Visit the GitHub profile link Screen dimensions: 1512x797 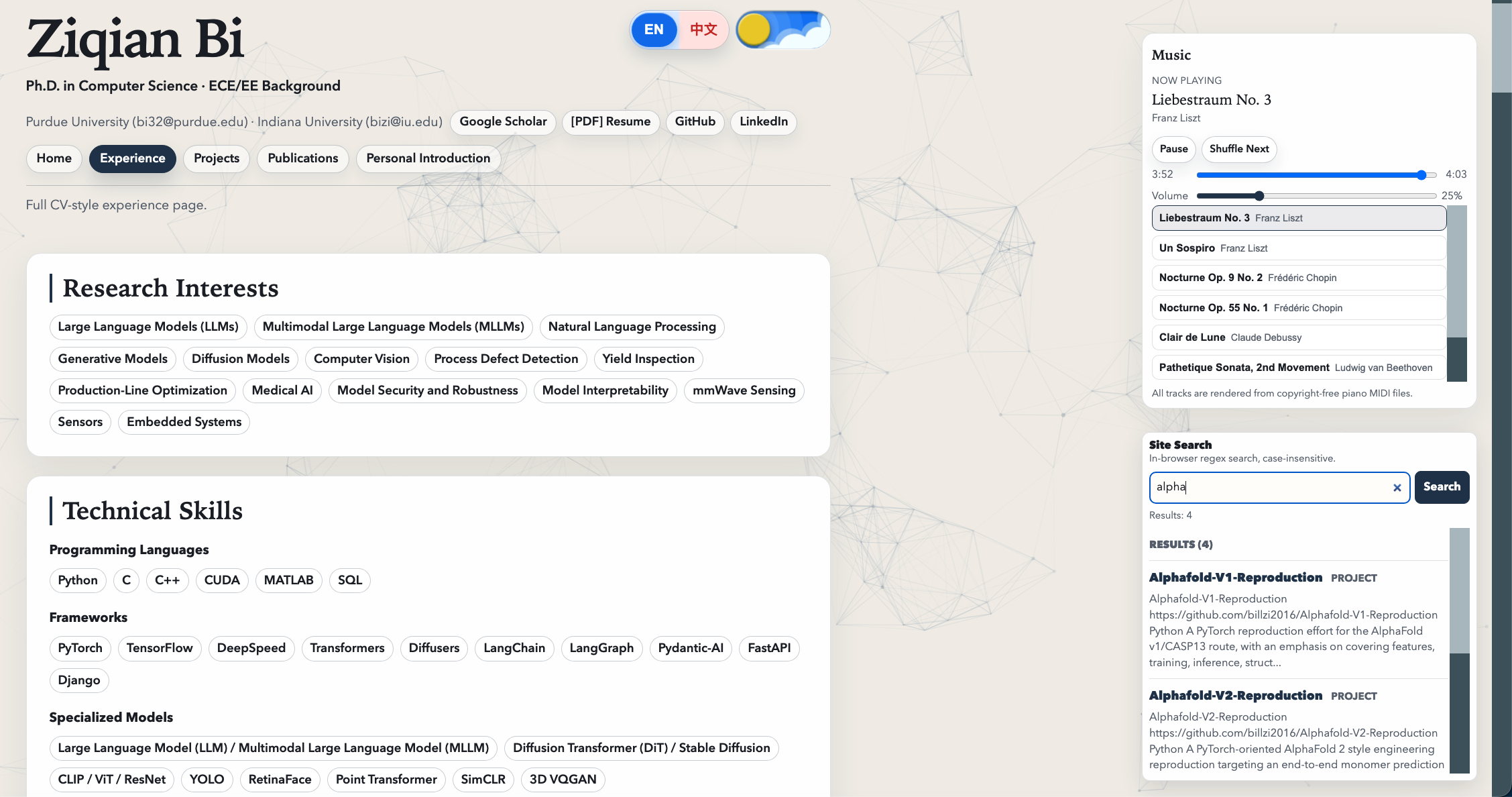(x=695, y=122)
